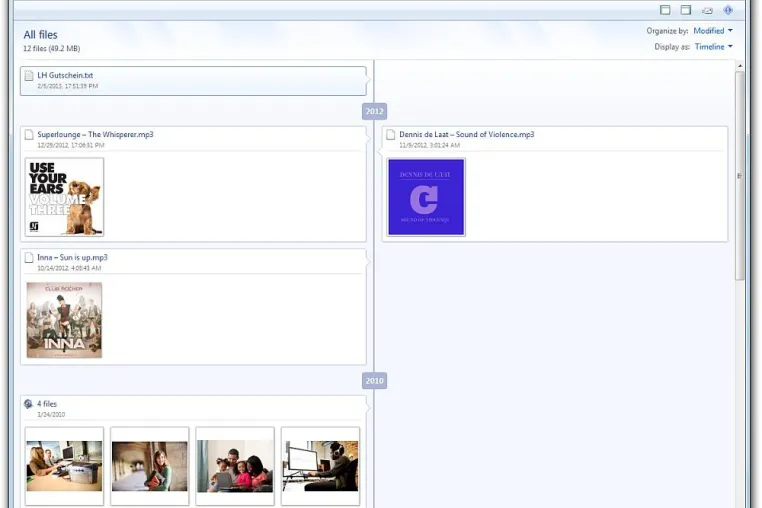Open the photo of man wearing headphones at desk
Viewport: 762px width, 508px height.
pos(321,466)
